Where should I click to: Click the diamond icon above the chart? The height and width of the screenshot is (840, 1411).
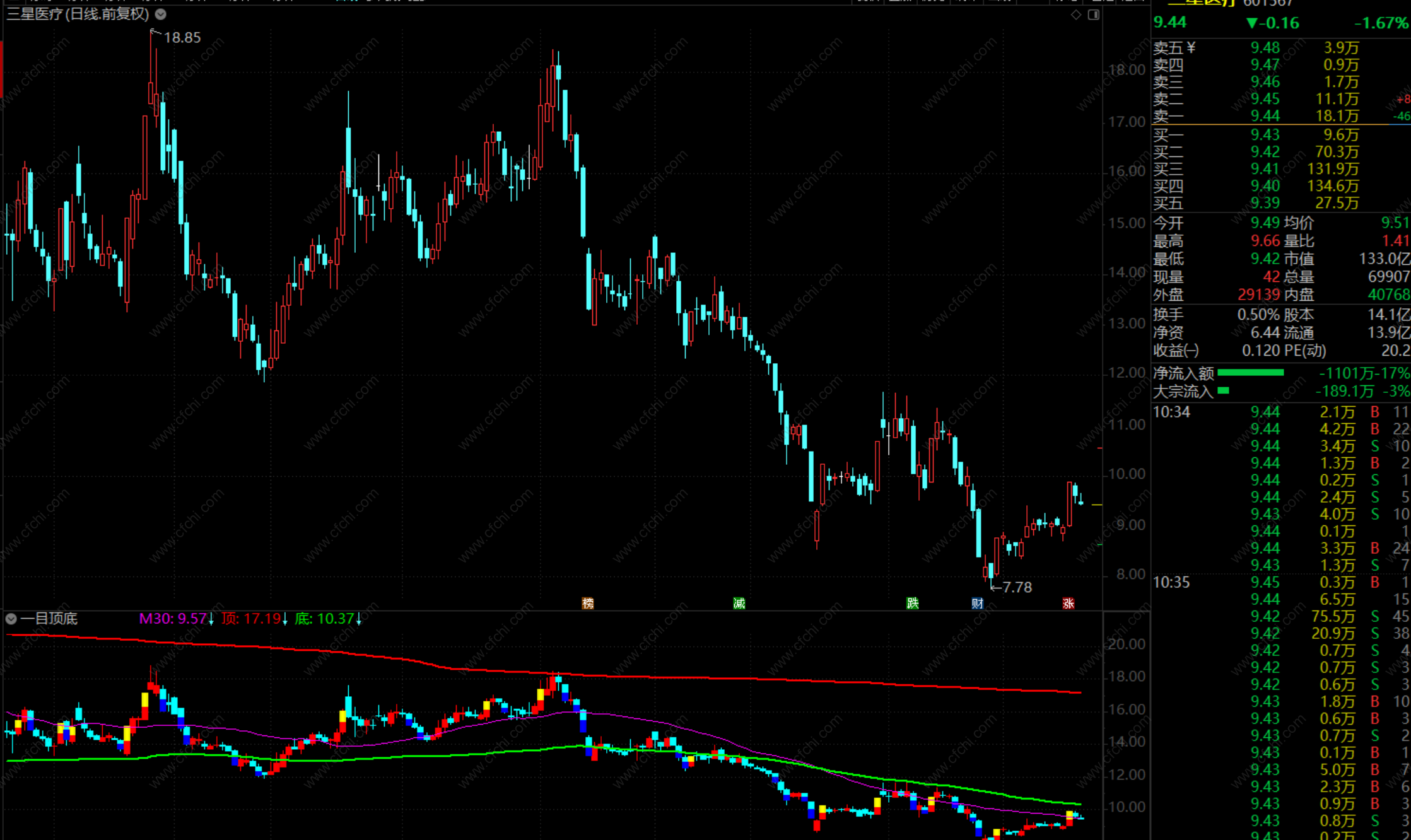(1076, 15)
